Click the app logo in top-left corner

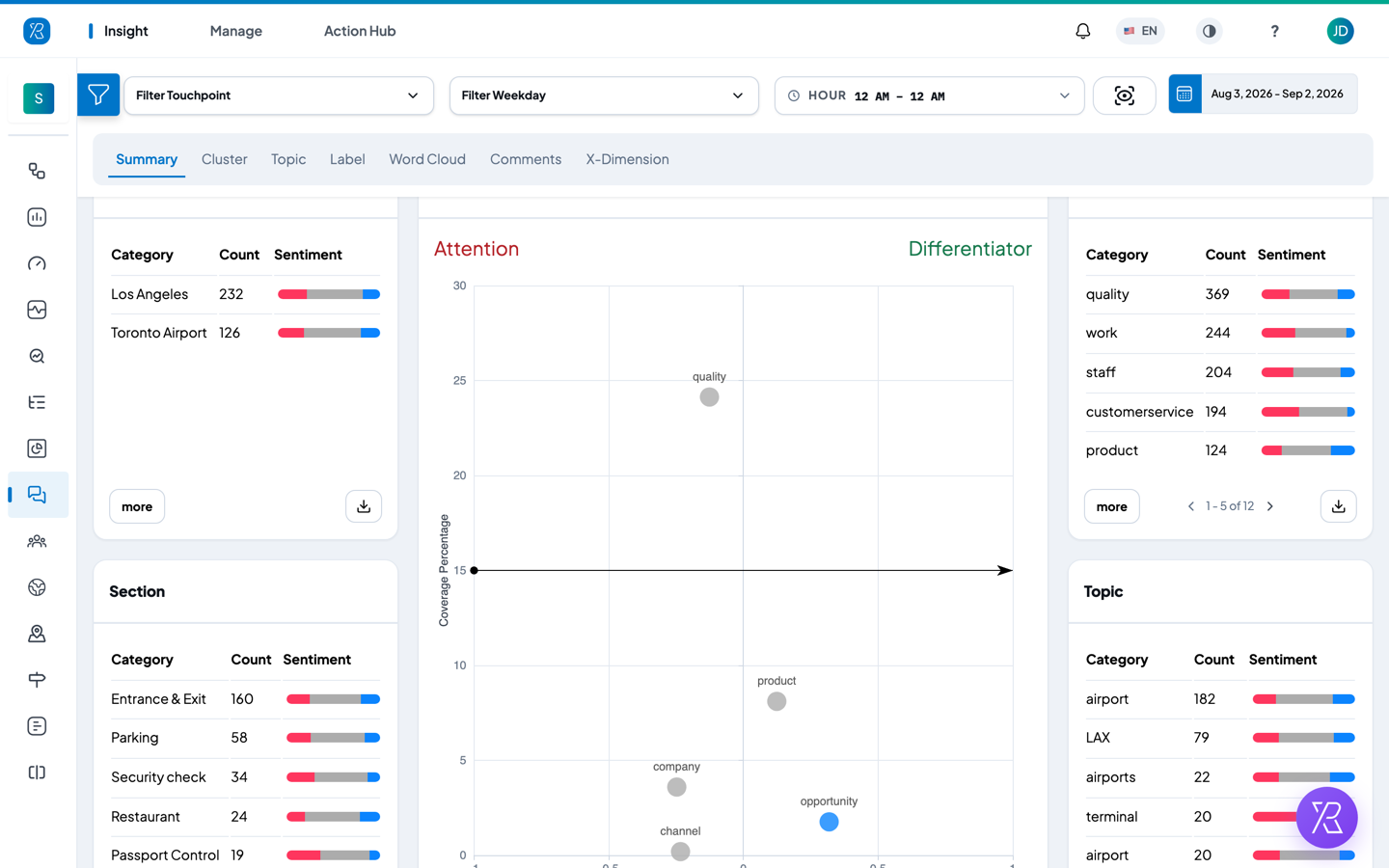pos(37,31)
